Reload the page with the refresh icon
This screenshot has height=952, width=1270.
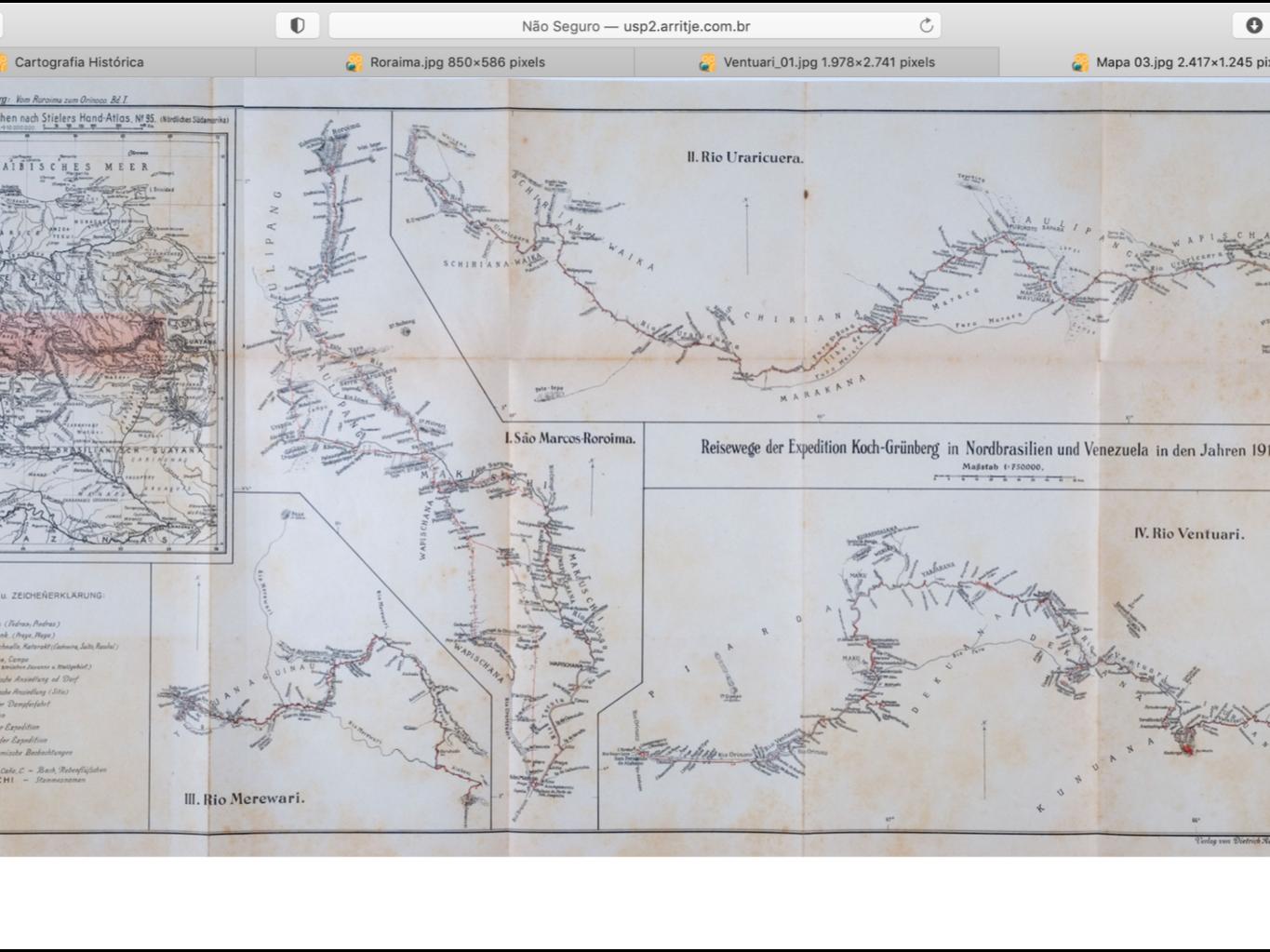(x=926, y=26)
